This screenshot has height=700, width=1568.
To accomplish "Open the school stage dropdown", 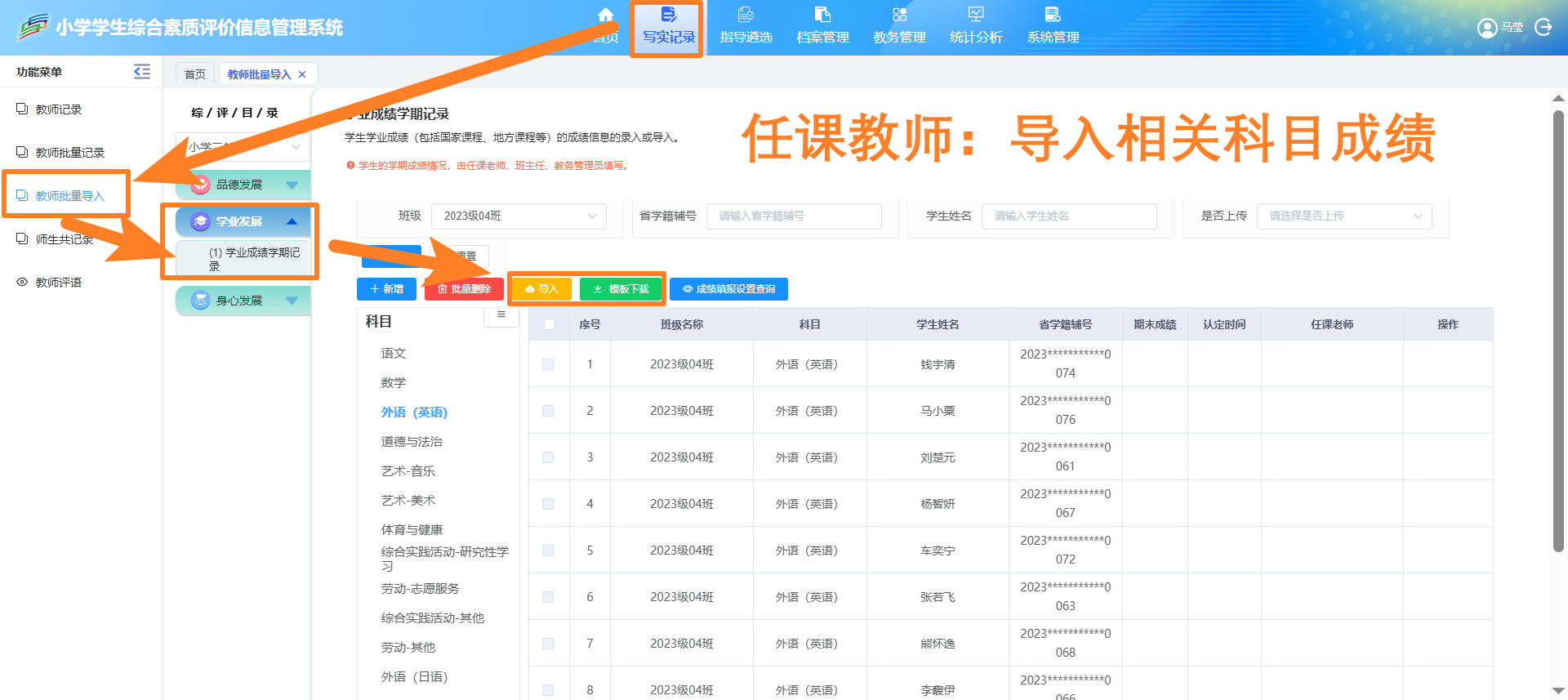I will pyautogui.click(x=243, y=147).
